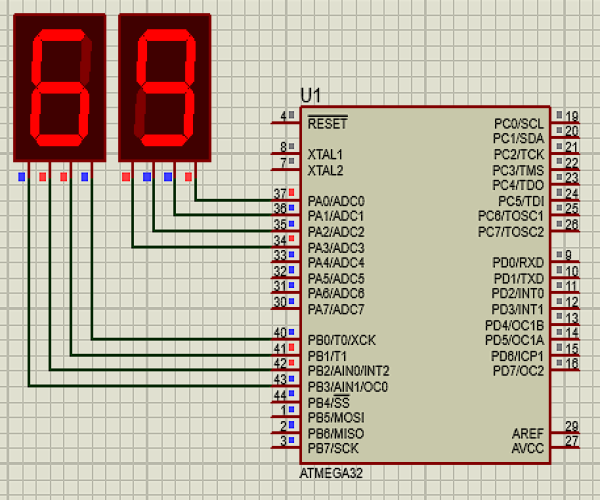The height and width of the screenshot is (500, 600).
Task: Click the PB7/SCK pin label
Action: (x=334, y=449)
